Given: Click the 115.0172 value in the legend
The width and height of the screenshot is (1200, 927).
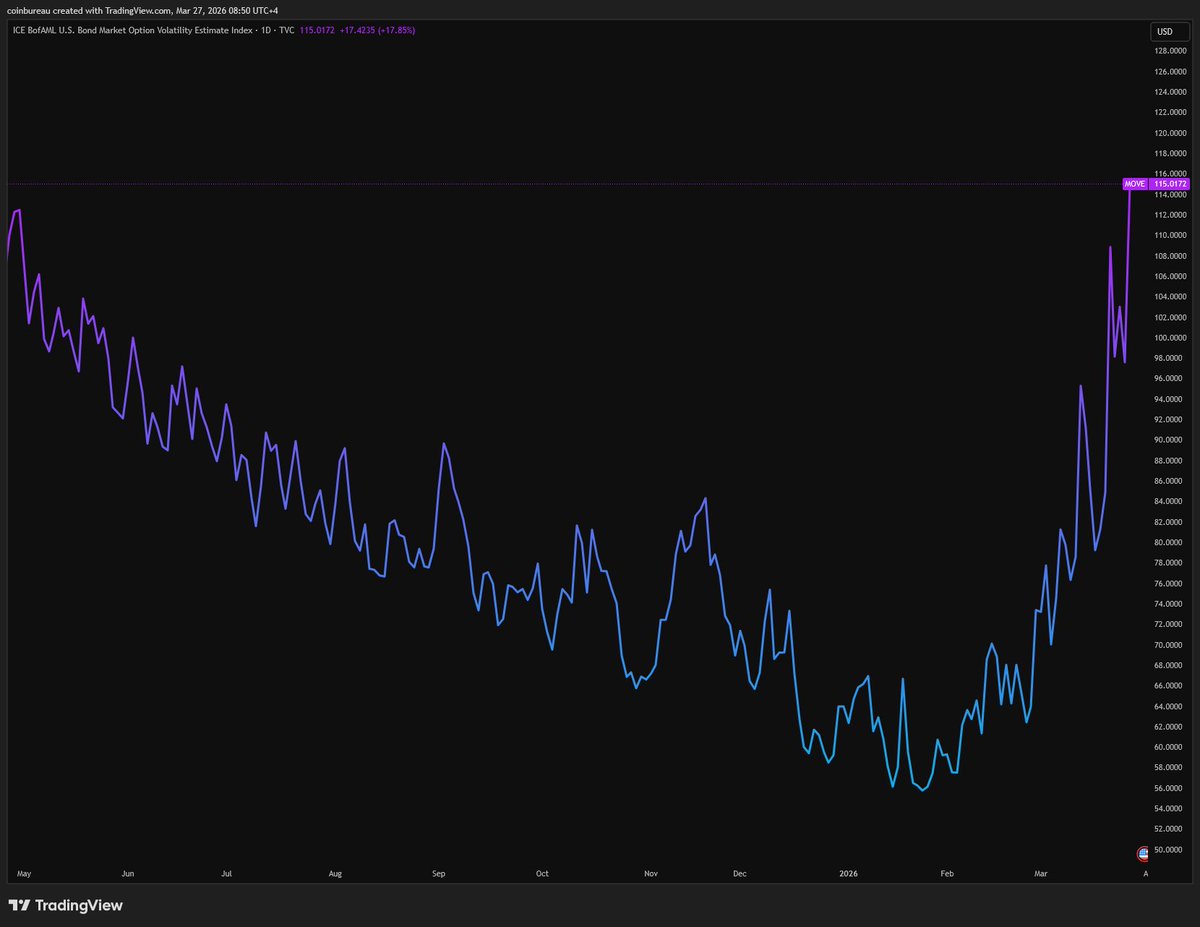Looking at the screenshot, I should pos(317,30).
